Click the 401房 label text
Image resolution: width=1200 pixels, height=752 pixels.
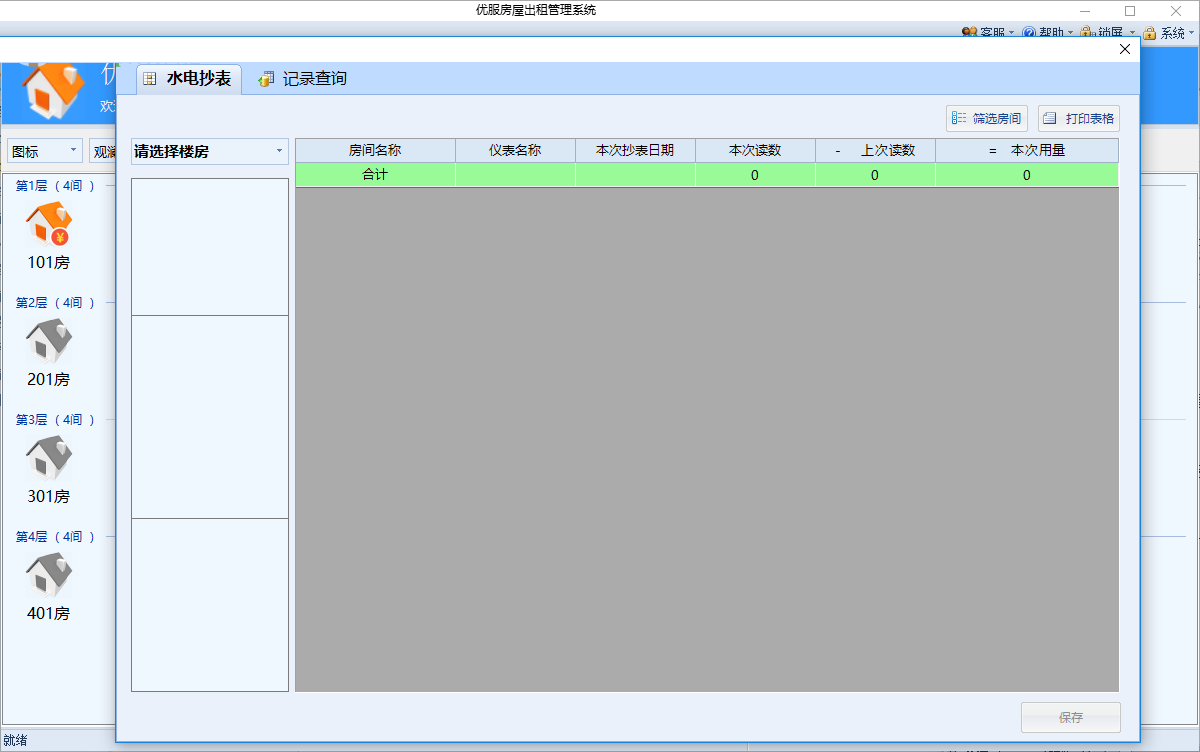(x=49, y=613)
